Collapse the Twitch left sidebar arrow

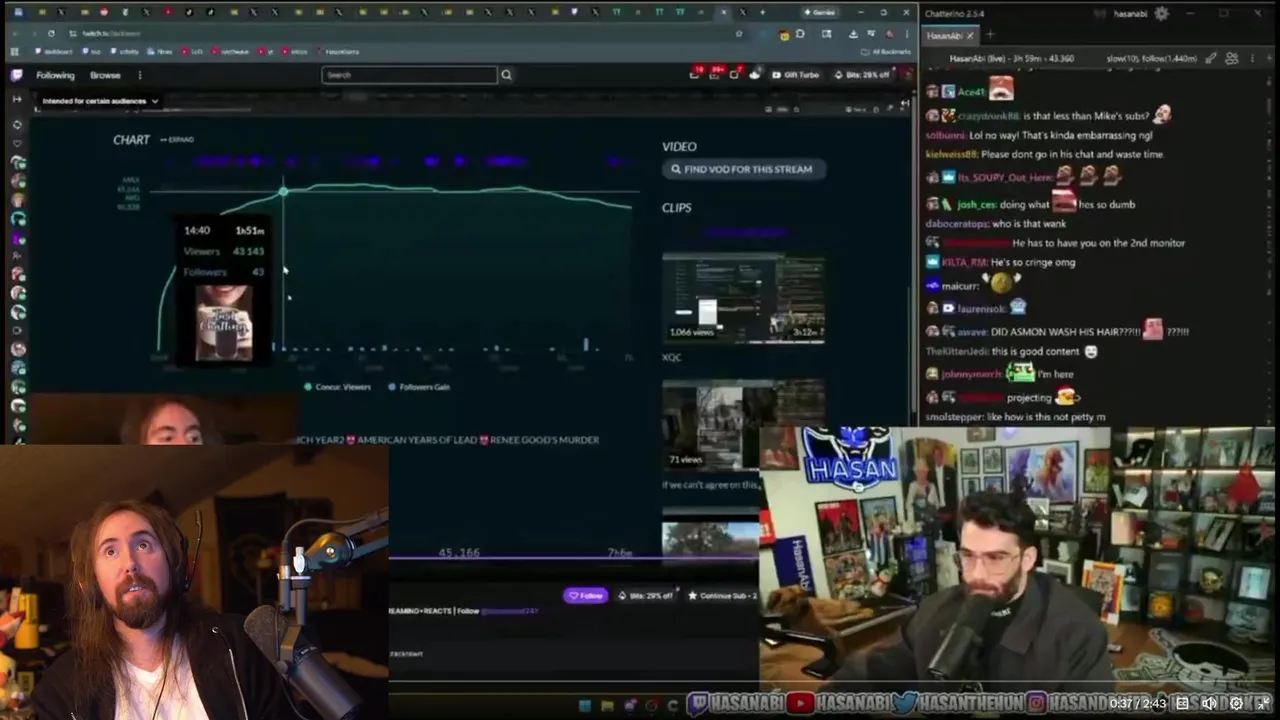pos(17,99)
